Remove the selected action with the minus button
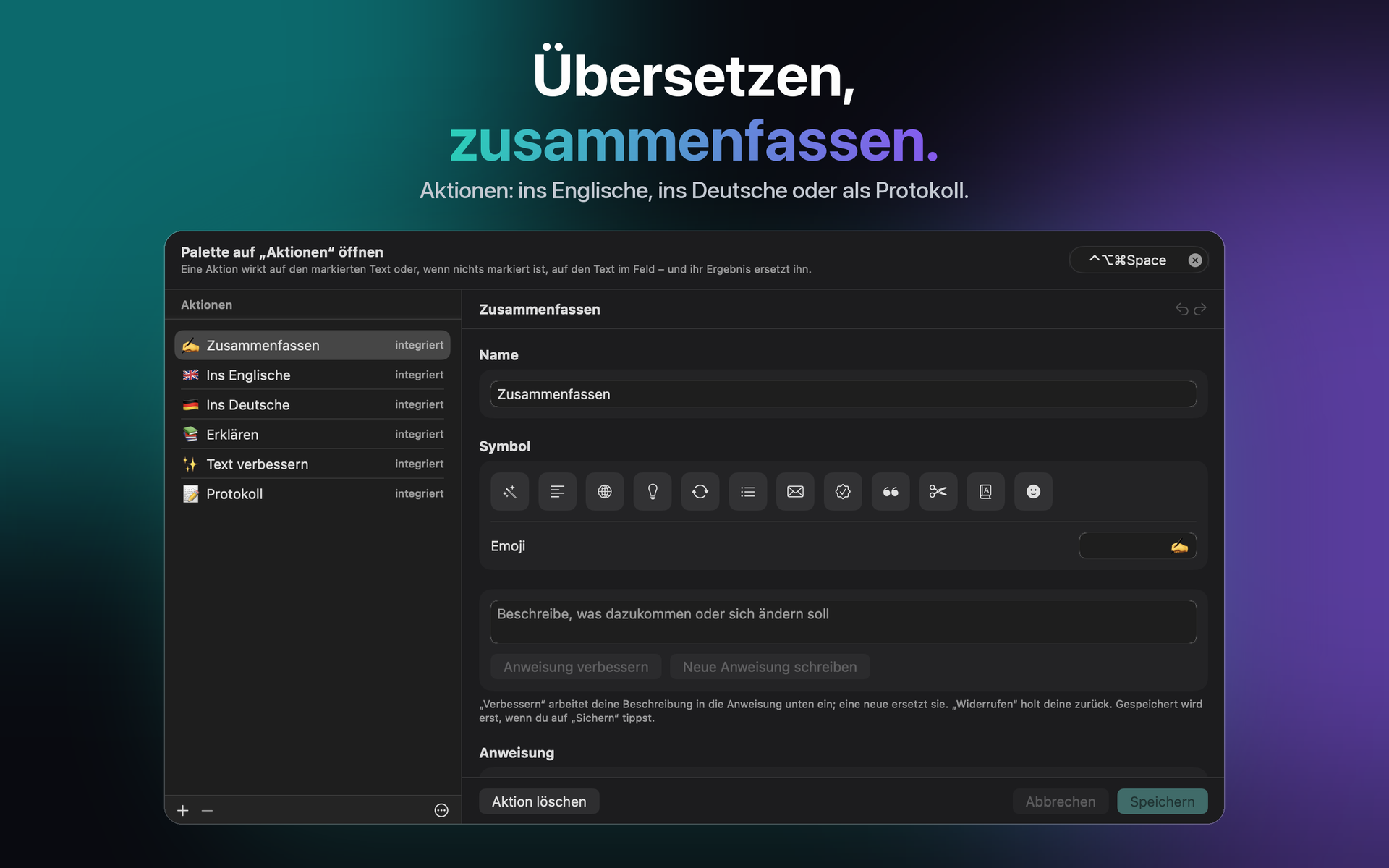Image resolution: width=1389 pixels, height=868 pixels. click(x=208, y=811)
